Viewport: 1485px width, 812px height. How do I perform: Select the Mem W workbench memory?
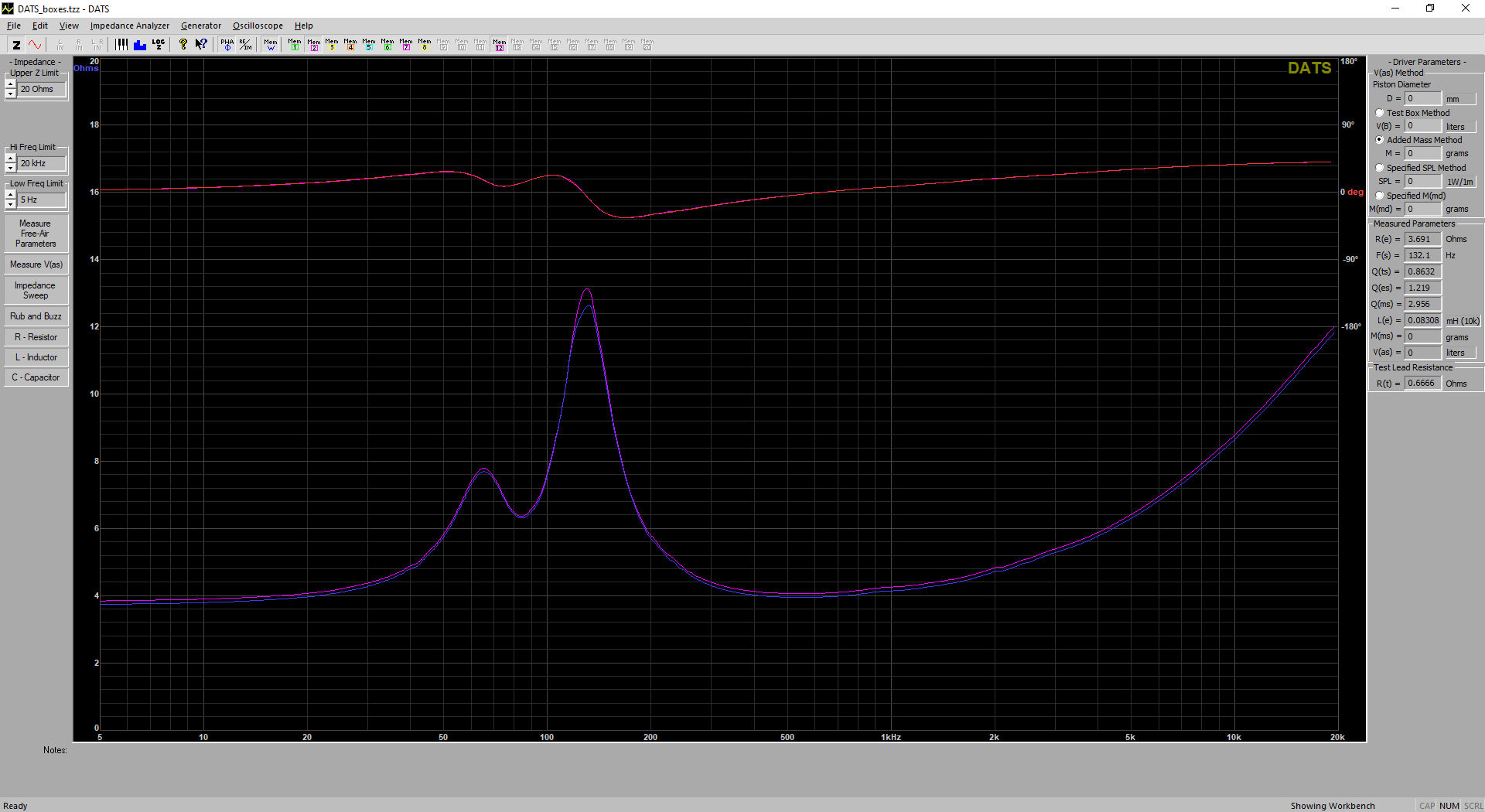(x=270, y=45)
